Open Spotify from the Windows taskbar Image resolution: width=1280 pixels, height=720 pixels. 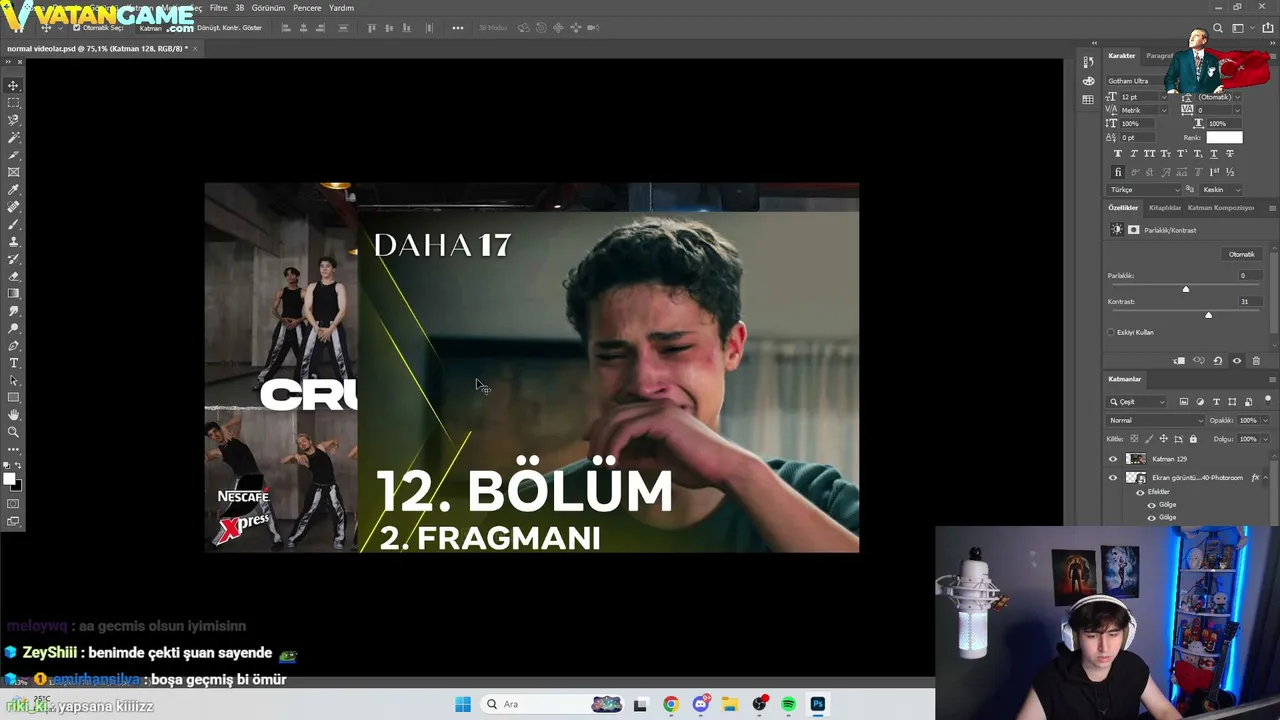click(788, 704)
